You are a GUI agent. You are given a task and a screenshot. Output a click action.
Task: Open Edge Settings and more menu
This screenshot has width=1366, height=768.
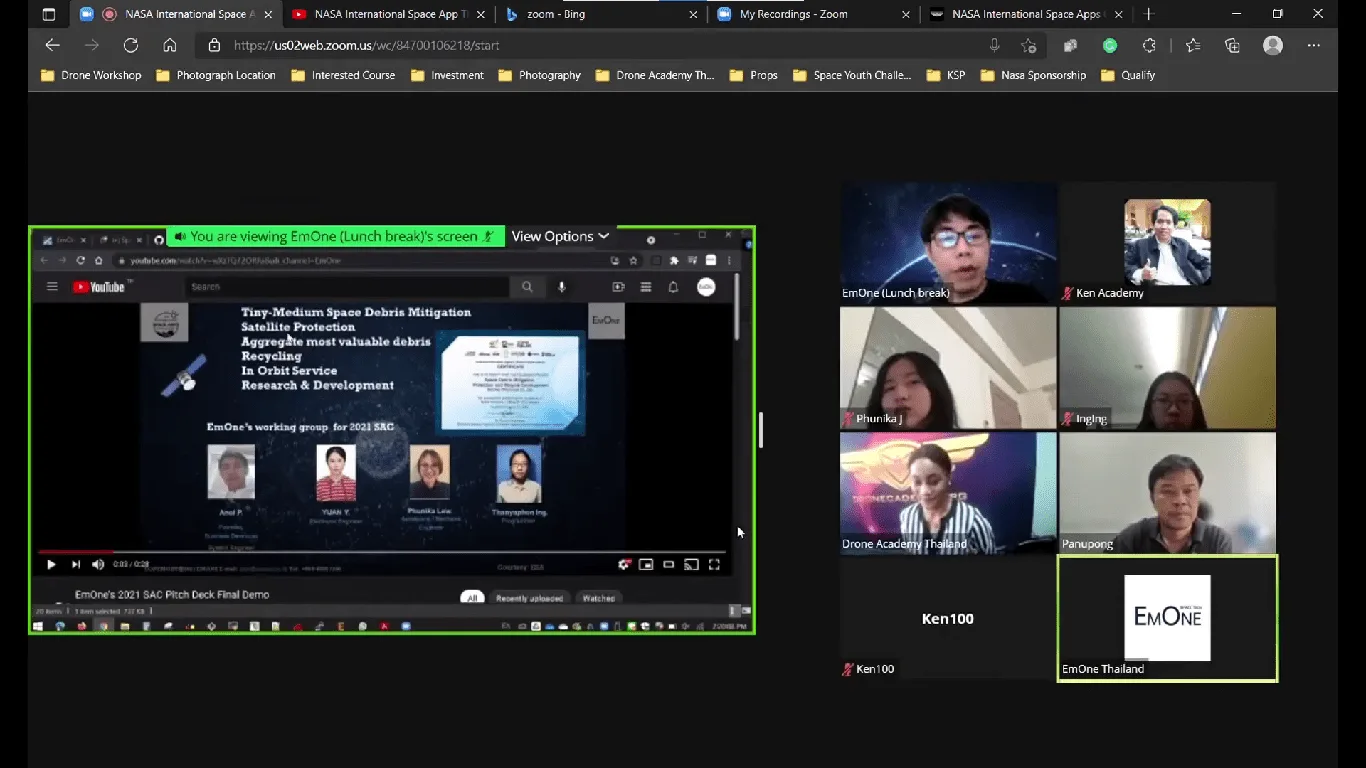click(x=1314, y=45)
